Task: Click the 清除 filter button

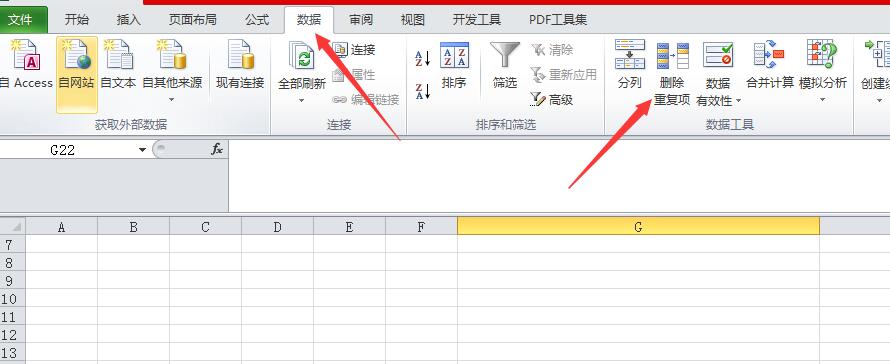Action: (552, 50)
